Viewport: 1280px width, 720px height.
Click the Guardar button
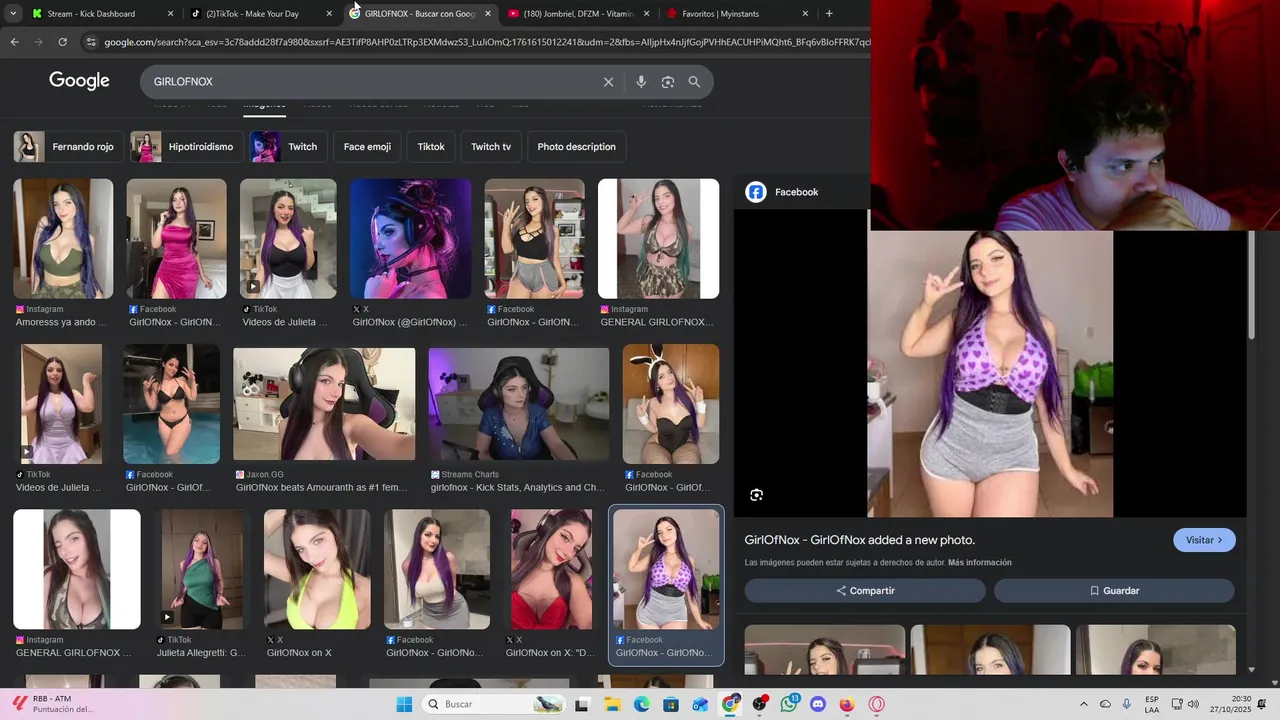pyautogui.click(x=1114, y=591)
